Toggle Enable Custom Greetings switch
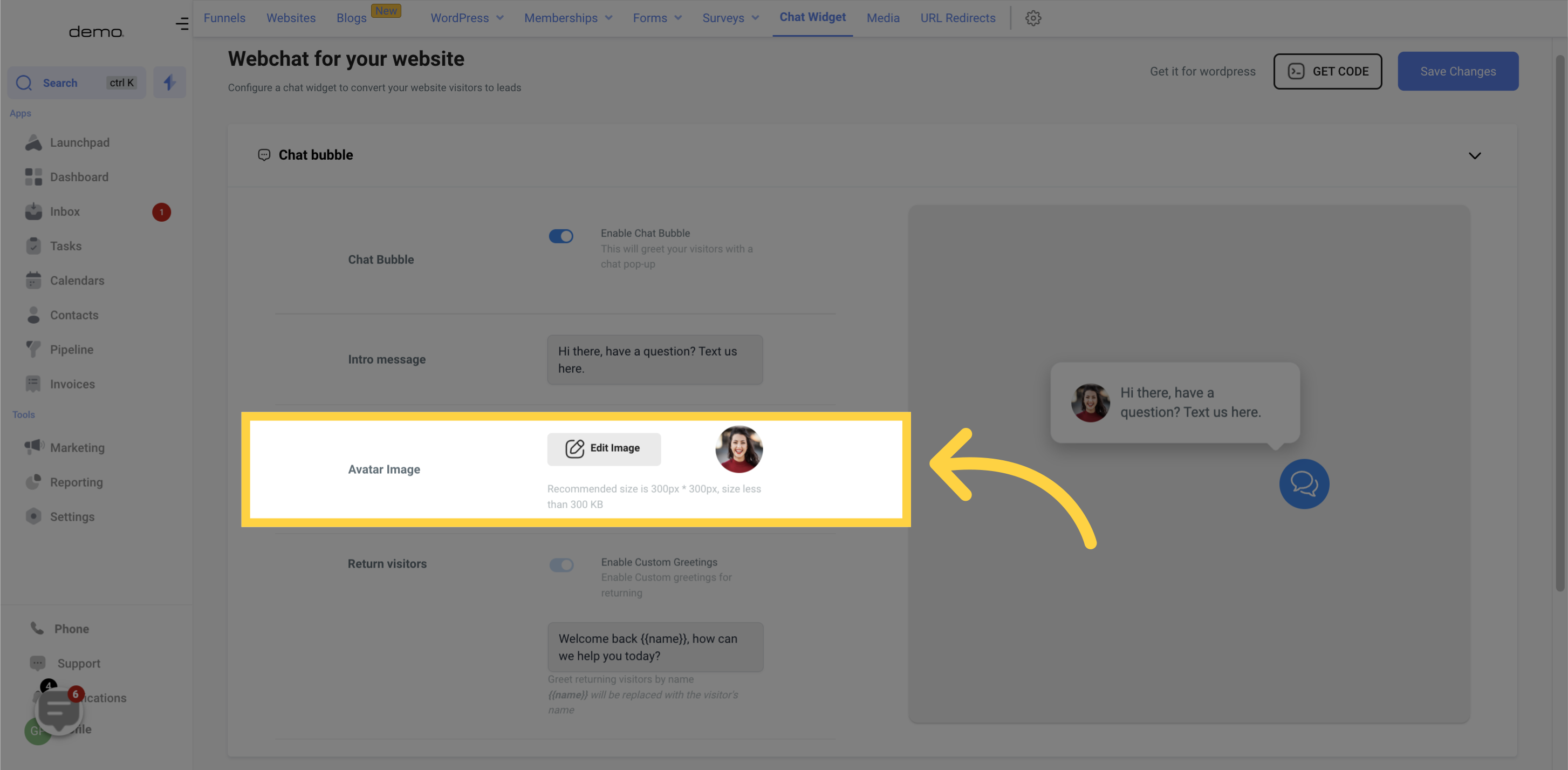 (x=562, y=566)
